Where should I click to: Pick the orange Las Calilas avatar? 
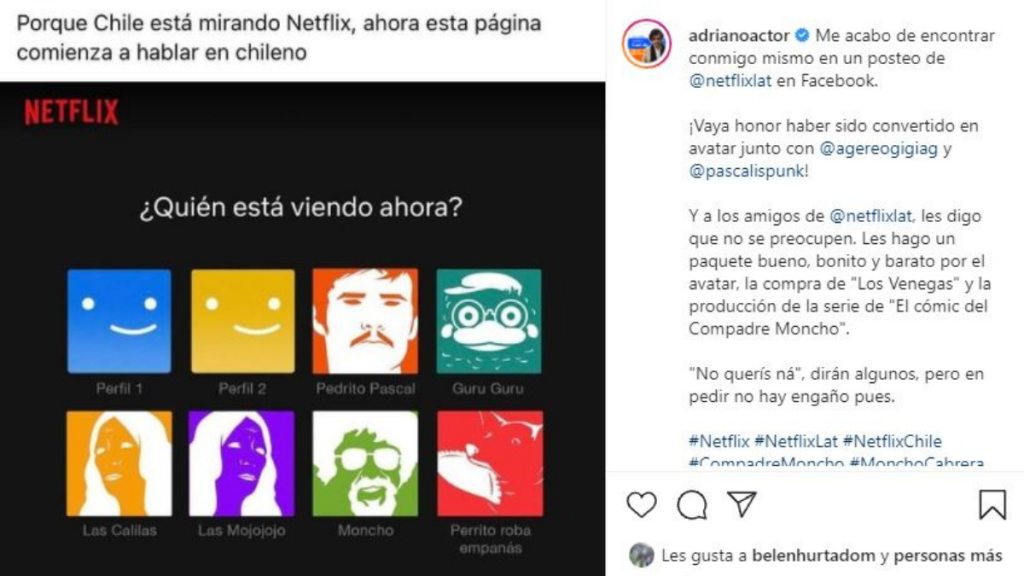[x=119, y=463]
